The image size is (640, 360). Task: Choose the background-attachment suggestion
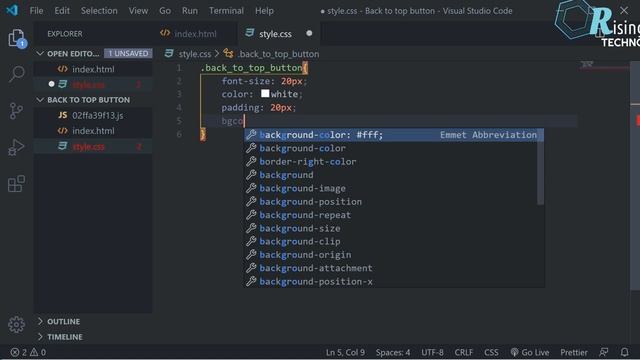[x=391, y=268]
